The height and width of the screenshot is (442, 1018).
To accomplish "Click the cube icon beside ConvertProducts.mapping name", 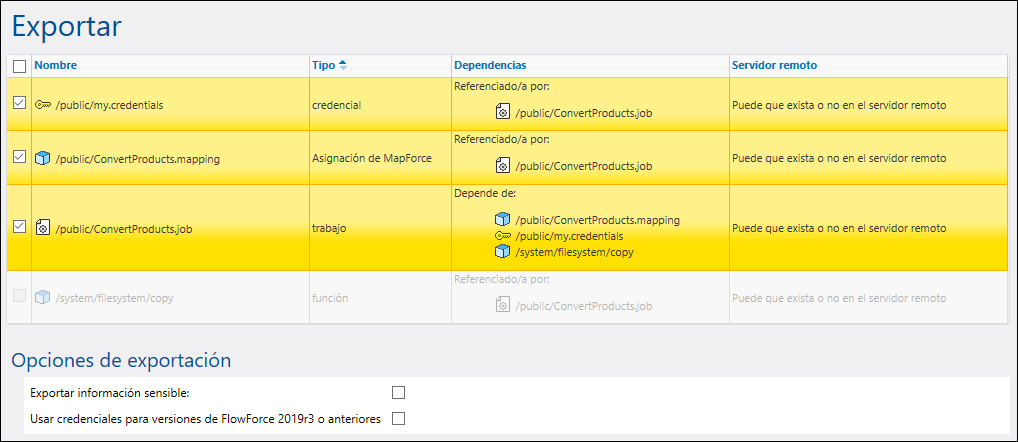I will point(43,158).
